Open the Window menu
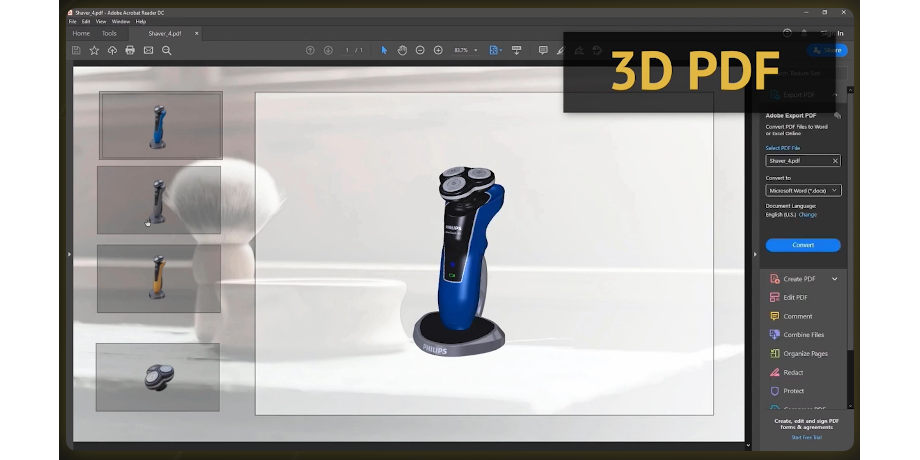920x460 pixels. tap(121, 22)
